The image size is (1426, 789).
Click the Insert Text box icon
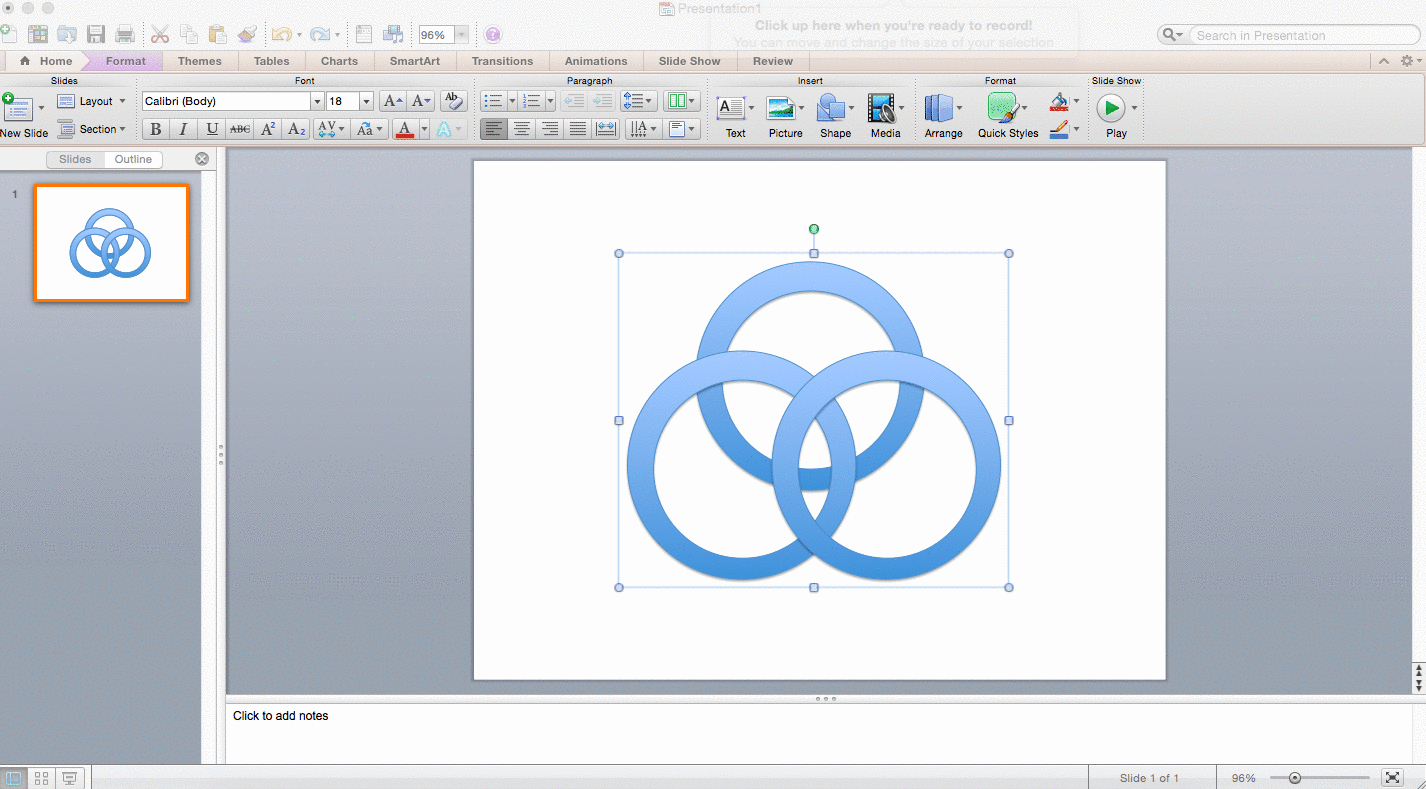(731, 107)
